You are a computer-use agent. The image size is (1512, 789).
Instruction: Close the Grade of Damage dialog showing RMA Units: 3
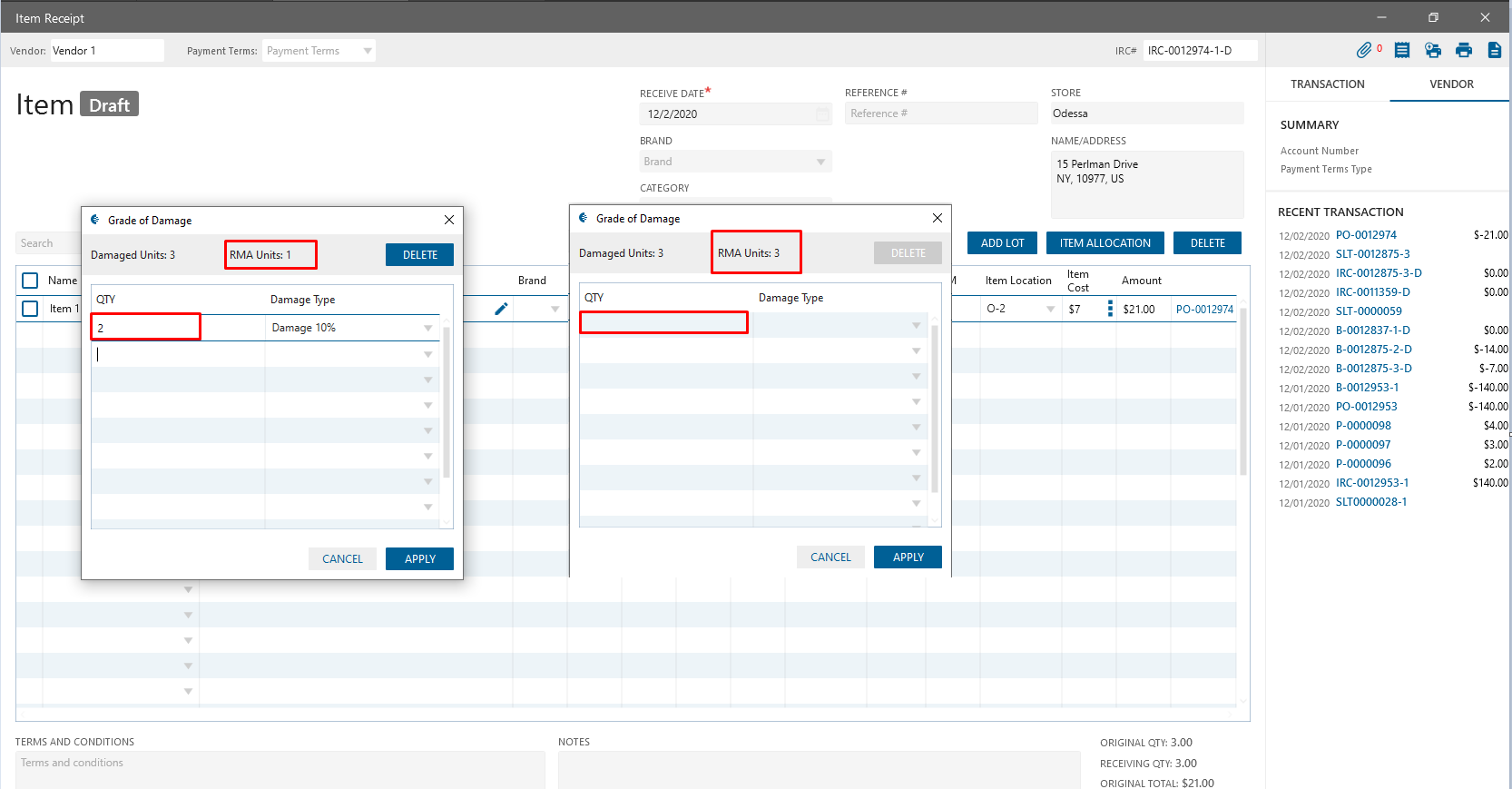[x=938, y=218]
